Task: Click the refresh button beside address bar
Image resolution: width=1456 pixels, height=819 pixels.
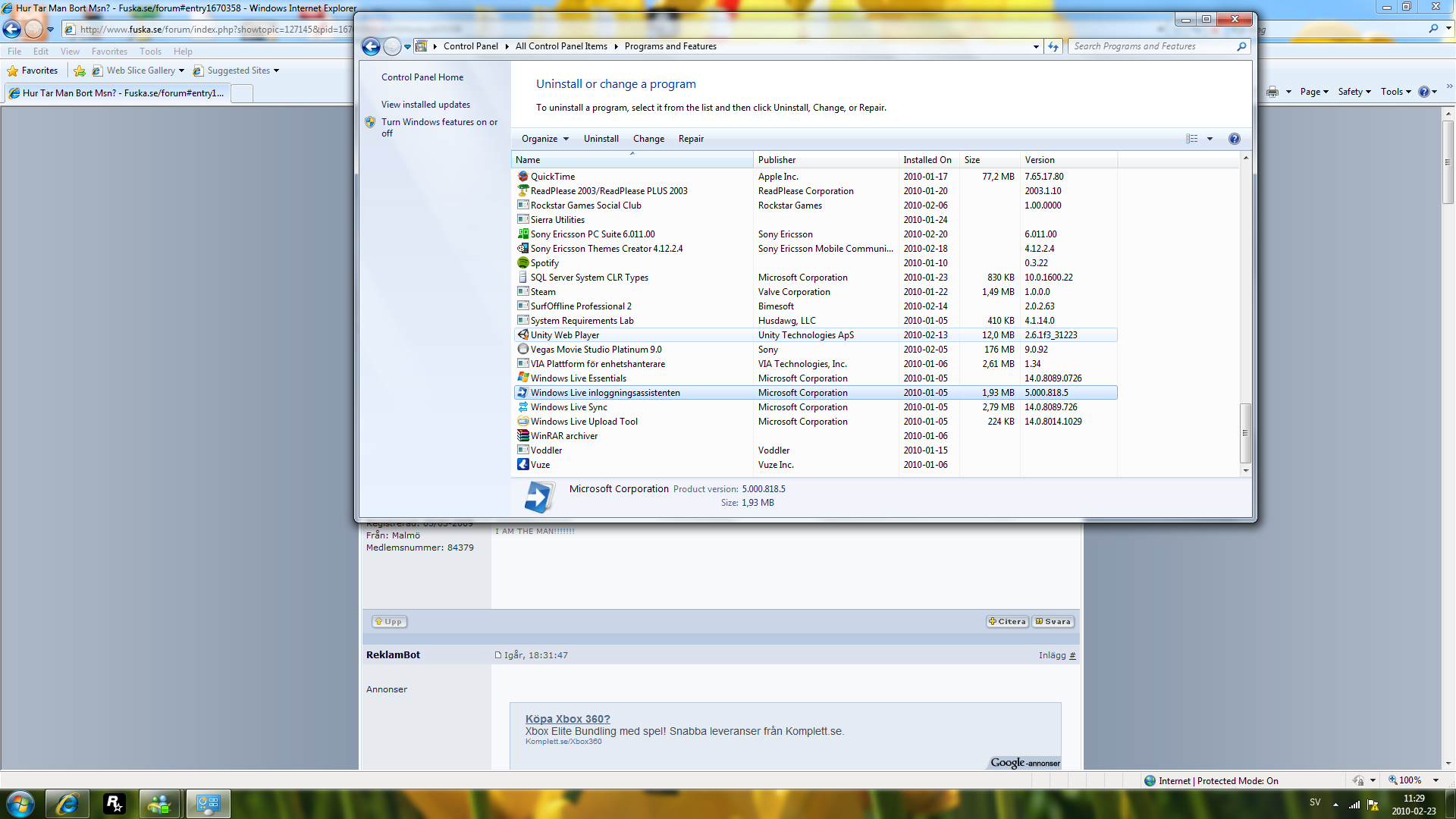Action: tap(1053, 46)
